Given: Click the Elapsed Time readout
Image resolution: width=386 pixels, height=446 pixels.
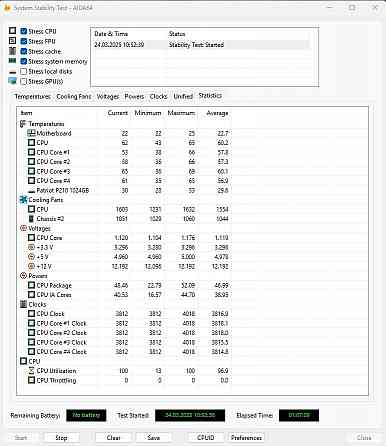Looking at the screenshot, I should click(x=299, y=415).
